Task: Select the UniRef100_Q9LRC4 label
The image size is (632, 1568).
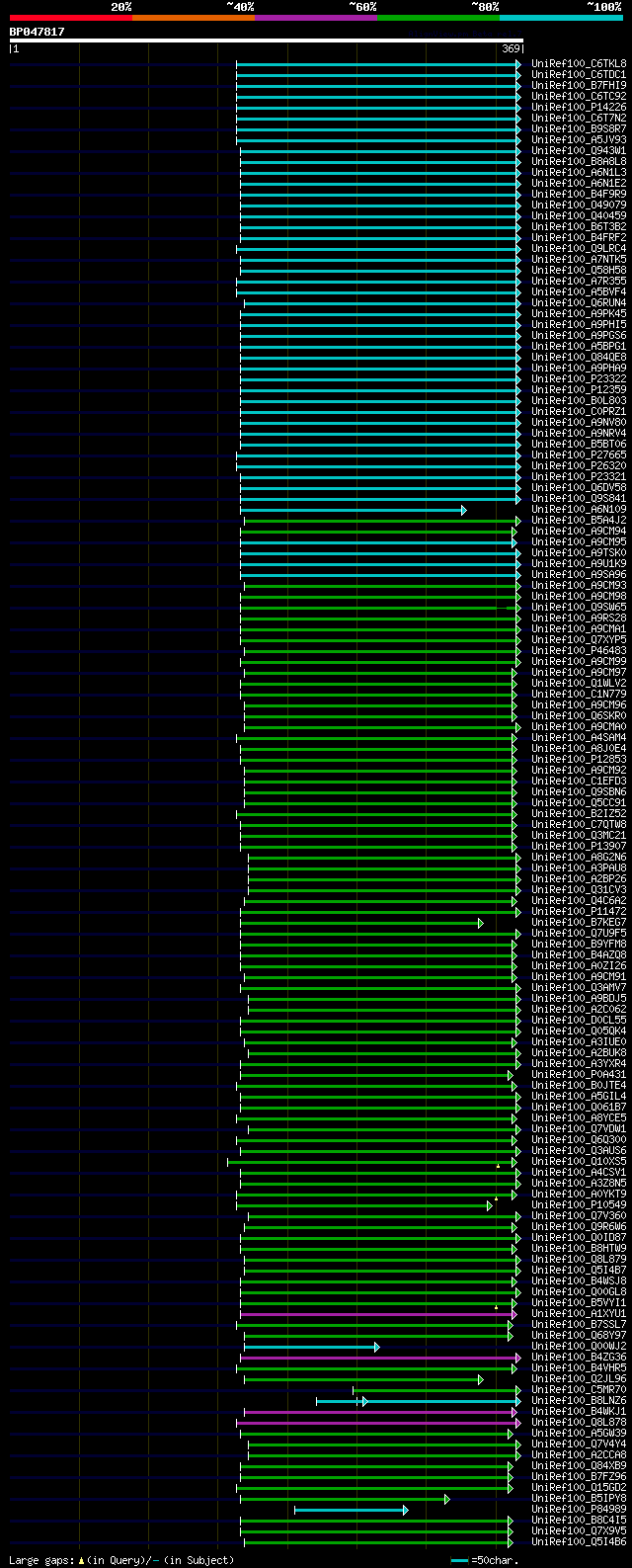Action: click(579, 249)
